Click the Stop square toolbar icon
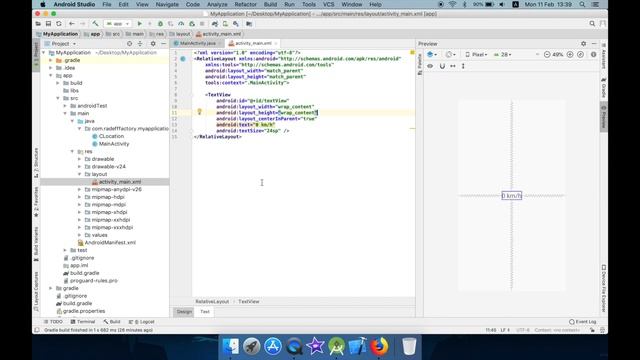The image size is (640, 360). (x=202, y=24)
